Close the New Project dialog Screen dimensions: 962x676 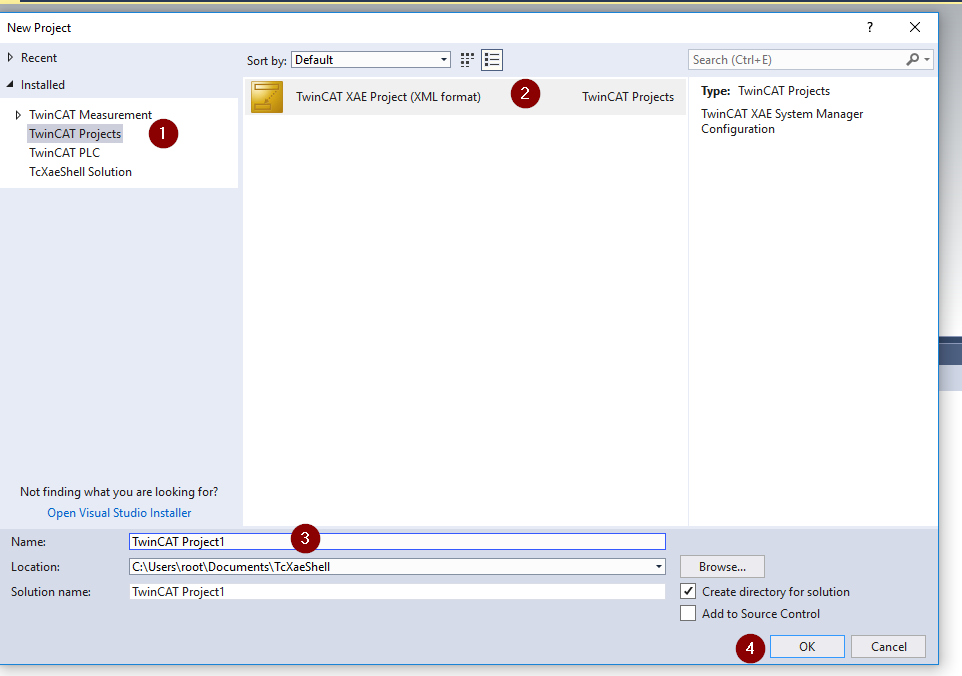coord(915,27)
